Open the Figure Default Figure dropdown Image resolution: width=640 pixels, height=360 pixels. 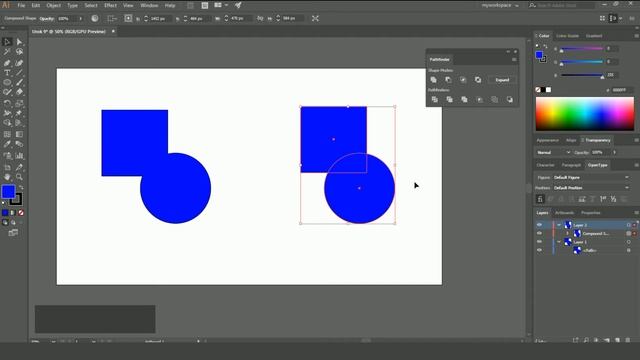pos(591,178)
